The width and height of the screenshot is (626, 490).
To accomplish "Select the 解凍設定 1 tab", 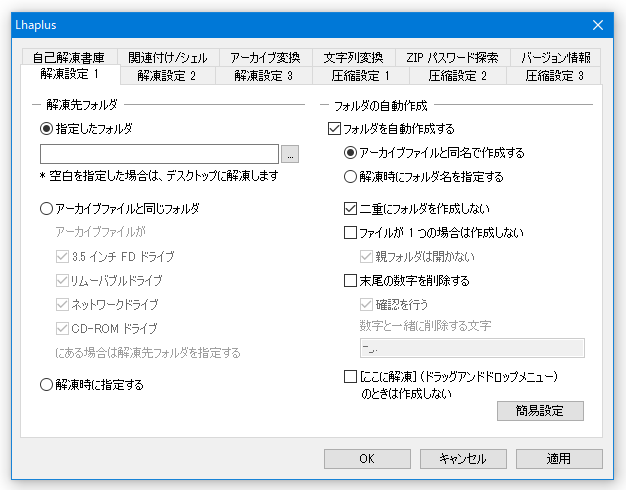I will [x=70, y=74].
